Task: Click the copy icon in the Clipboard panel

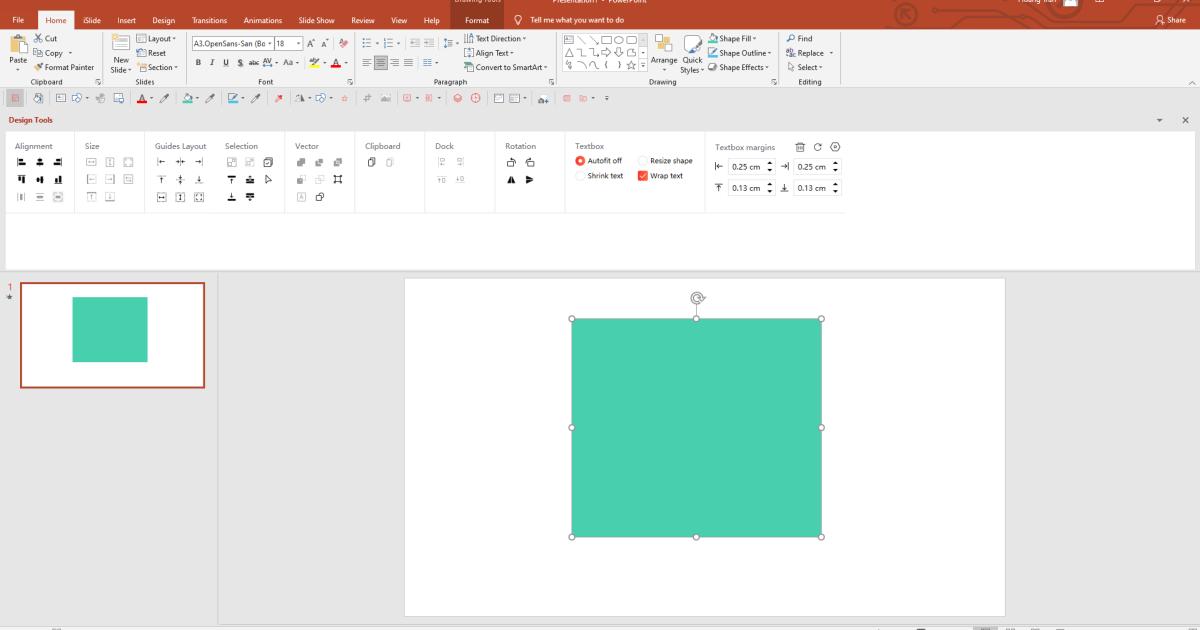Action: [371, 162]
